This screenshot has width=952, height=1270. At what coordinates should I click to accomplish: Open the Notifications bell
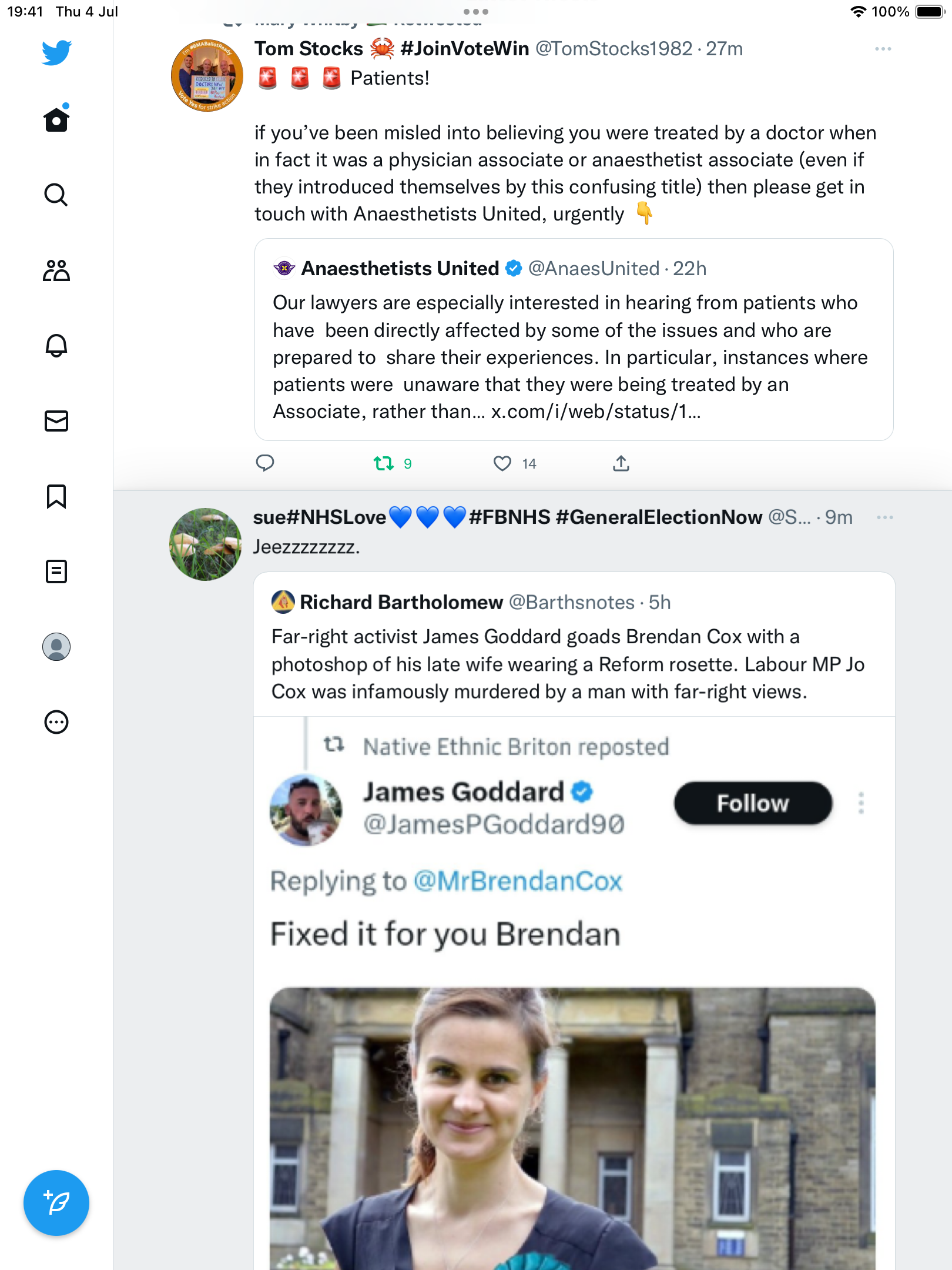click(56, 346)
